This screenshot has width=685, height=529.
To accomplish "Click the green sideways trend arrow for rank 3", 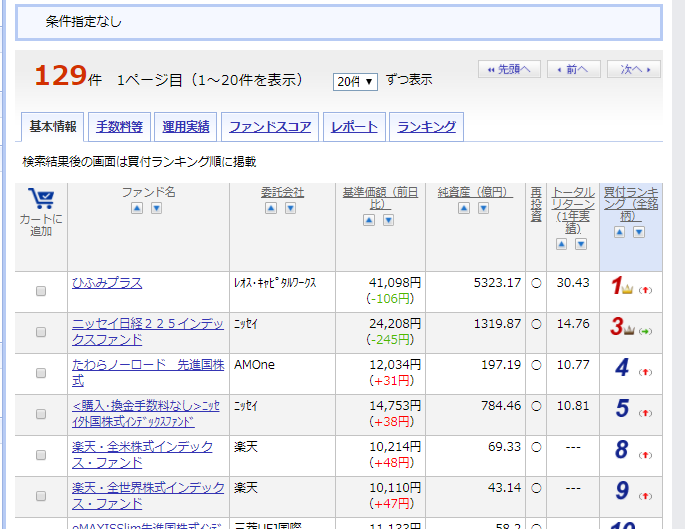I will pos(645,332).
